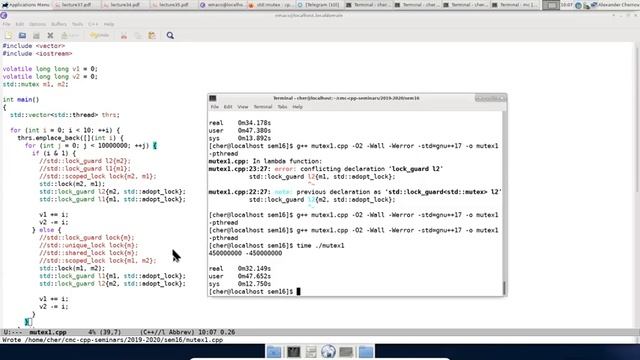Click the home folder icon in bottom dock

pyautogui.click(x=366, y=352)
